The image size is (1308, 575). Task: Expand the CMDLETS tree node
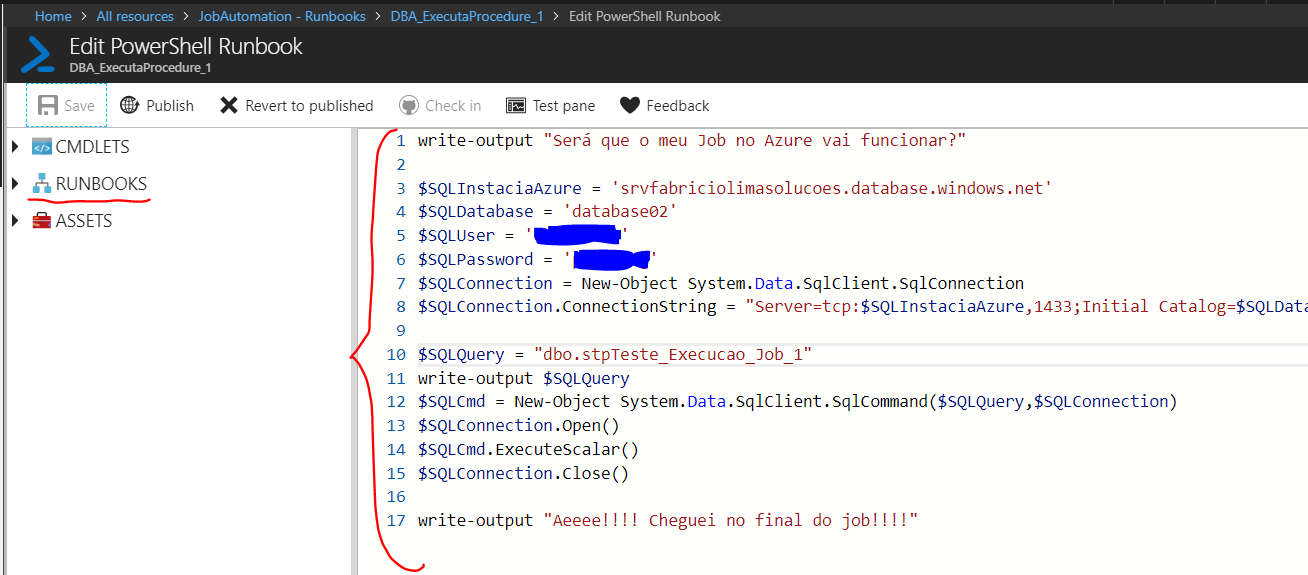pos(15,147)
